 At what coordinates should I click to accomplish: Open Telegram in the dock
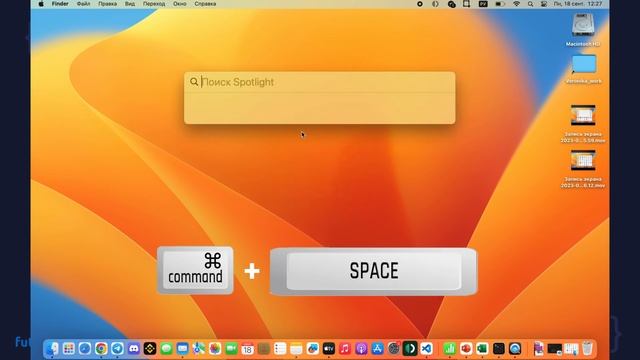tap(118, 348)
